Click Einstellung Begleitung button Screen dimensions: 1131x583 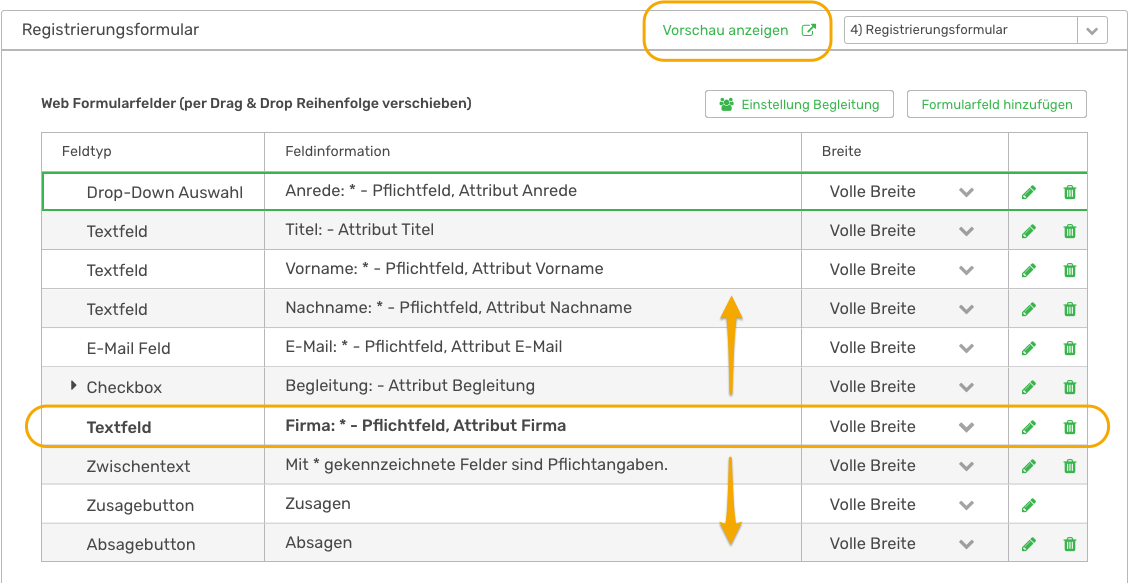coord(799,105)
